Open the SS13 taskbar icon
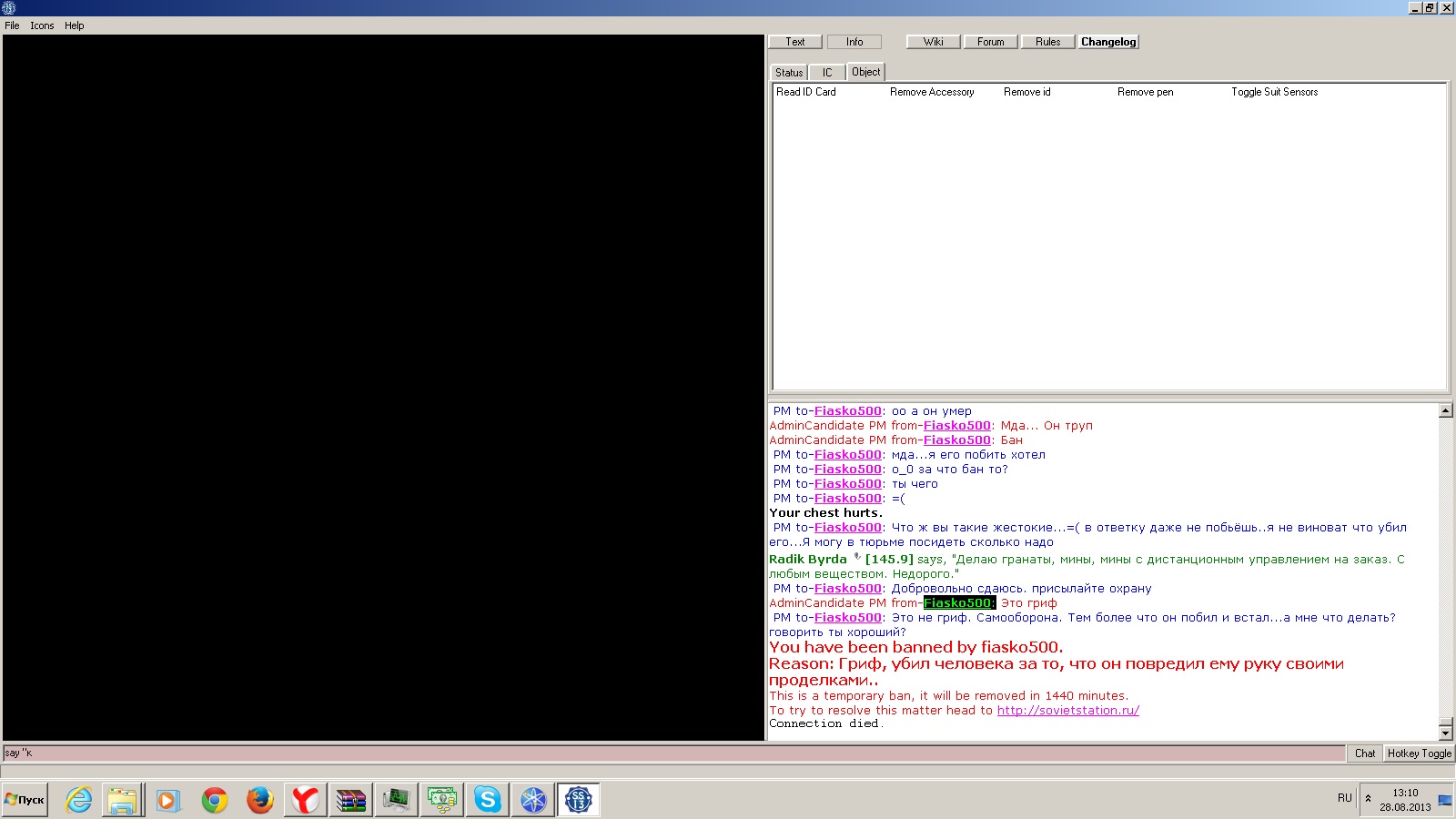 point(578,800)
